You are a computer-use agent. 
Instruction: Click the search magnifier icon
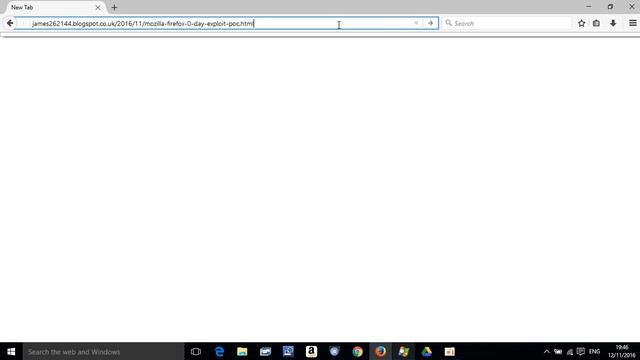448,23
